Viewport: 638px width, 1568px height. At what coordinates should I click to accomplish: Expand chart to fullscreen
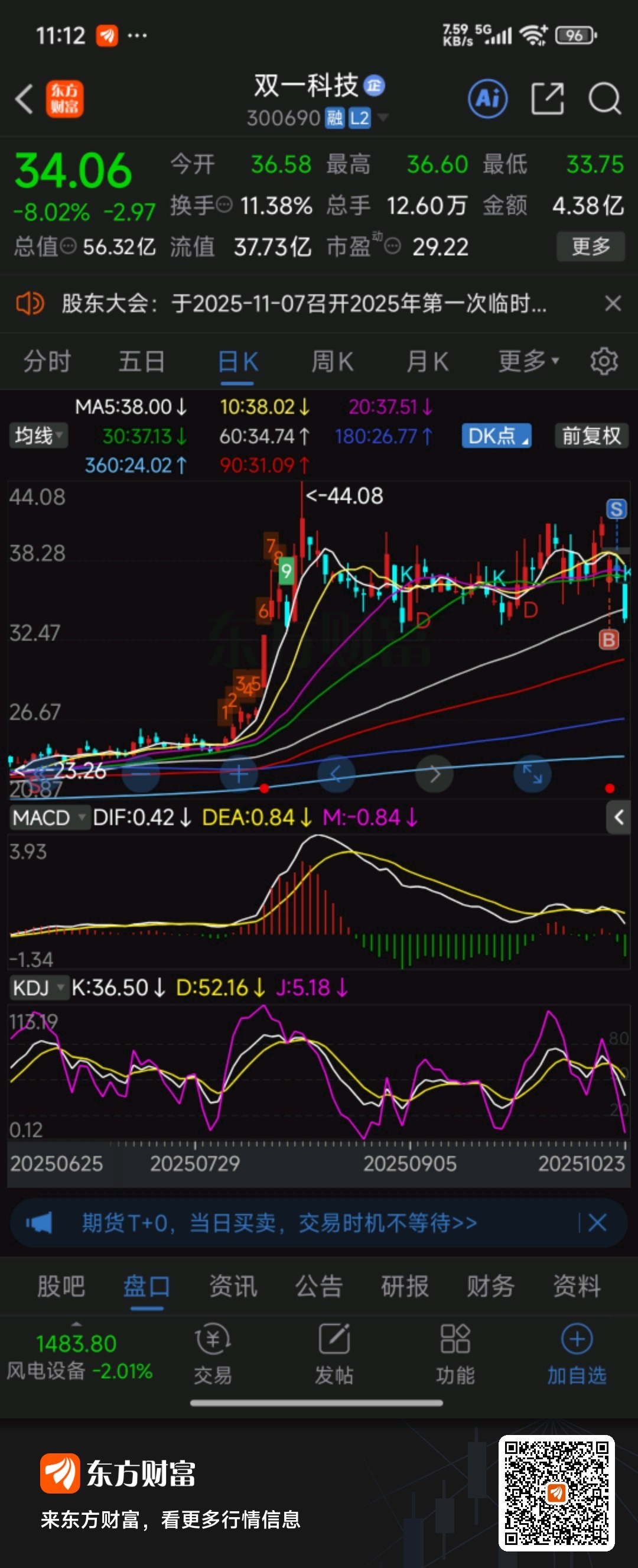(532, 774)
